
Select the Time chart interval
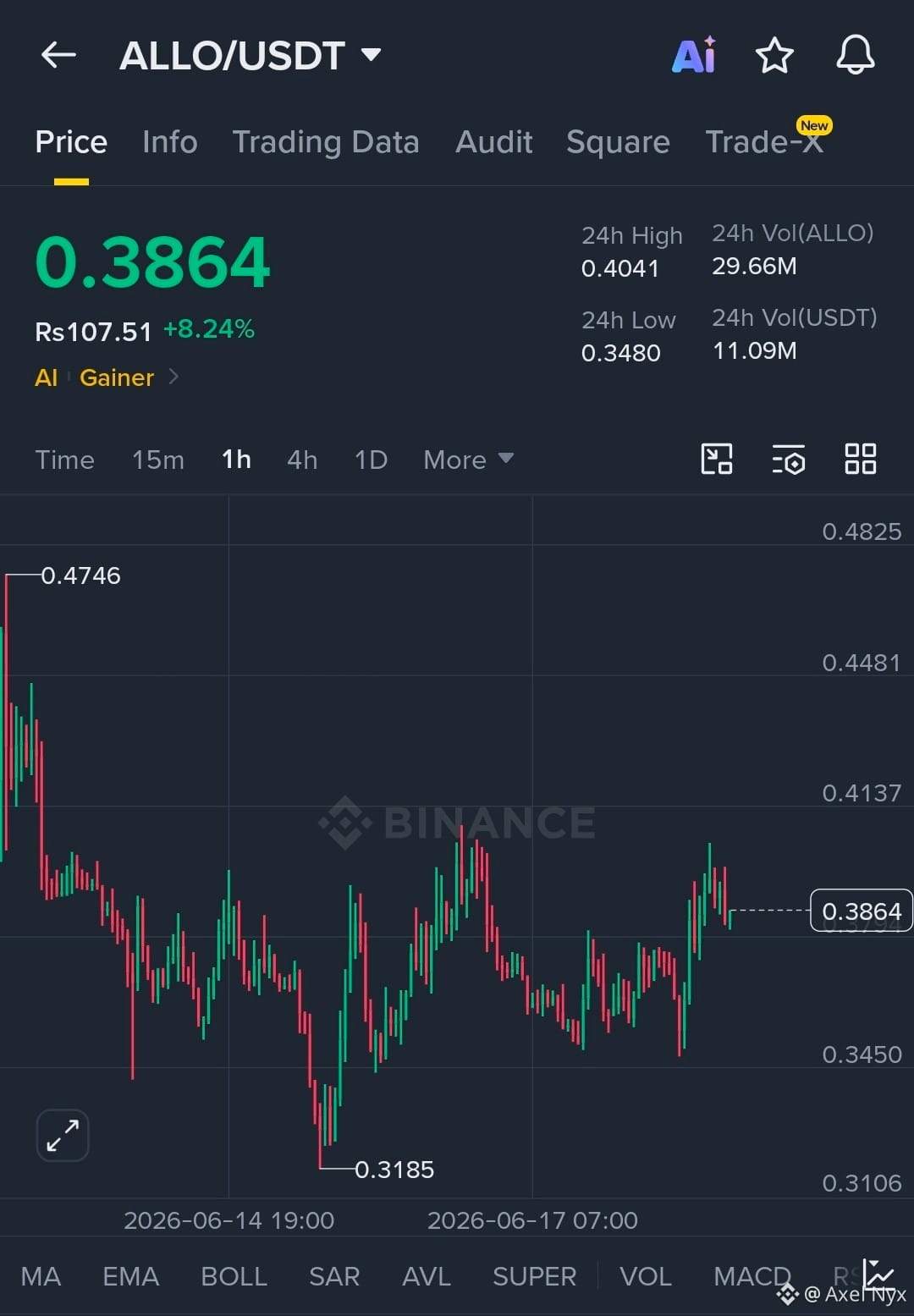click(x=64, y=460)
